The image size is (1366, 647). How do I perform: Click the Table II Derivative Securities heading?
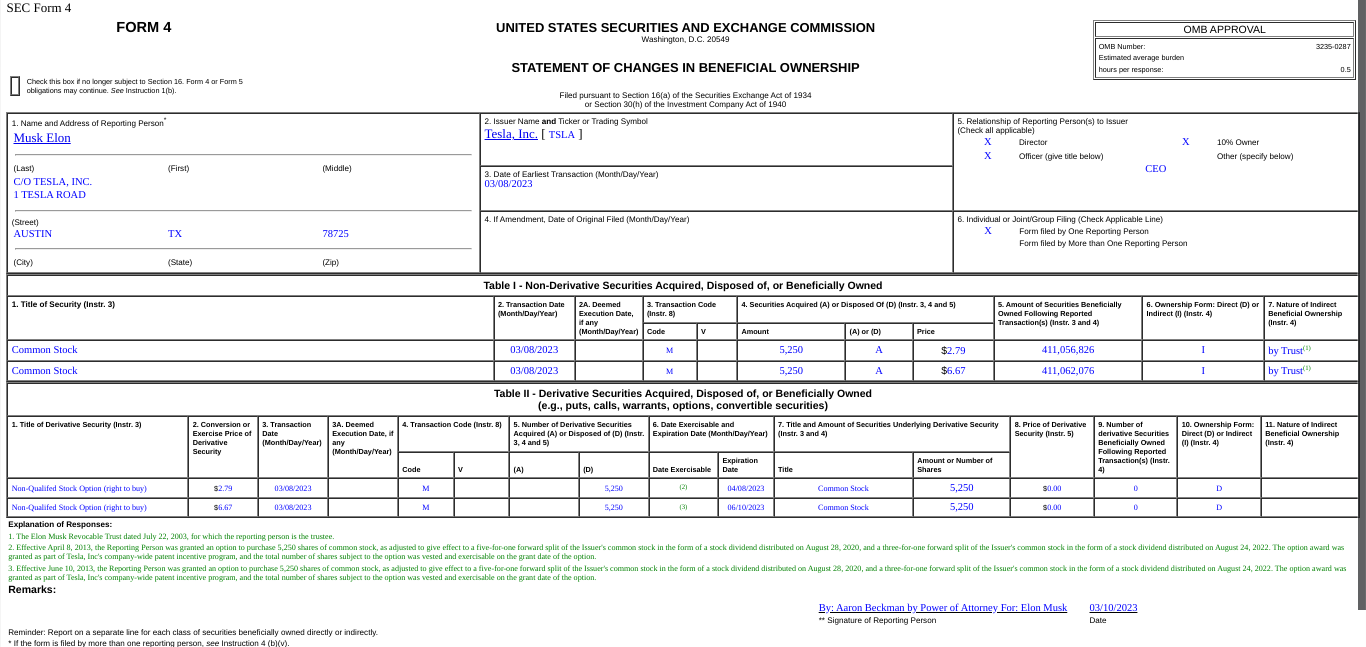[x=683, y=399]
